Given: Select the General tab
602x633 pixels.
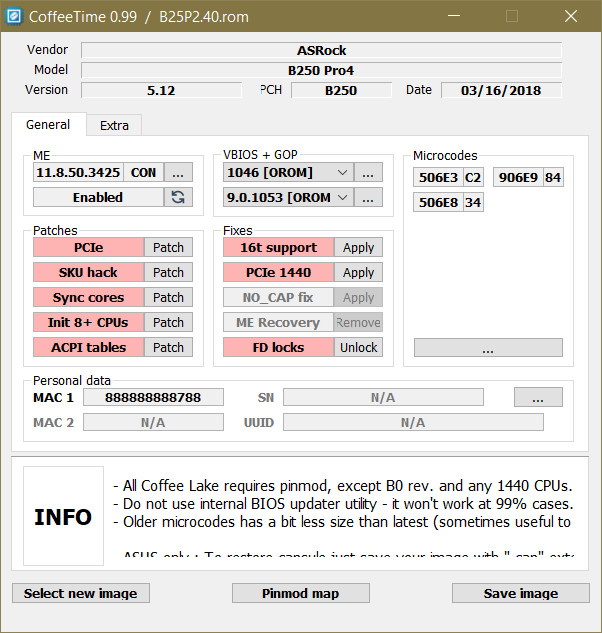Looking at the screenshot, I should pyautogui.click(x=48, y=124).
